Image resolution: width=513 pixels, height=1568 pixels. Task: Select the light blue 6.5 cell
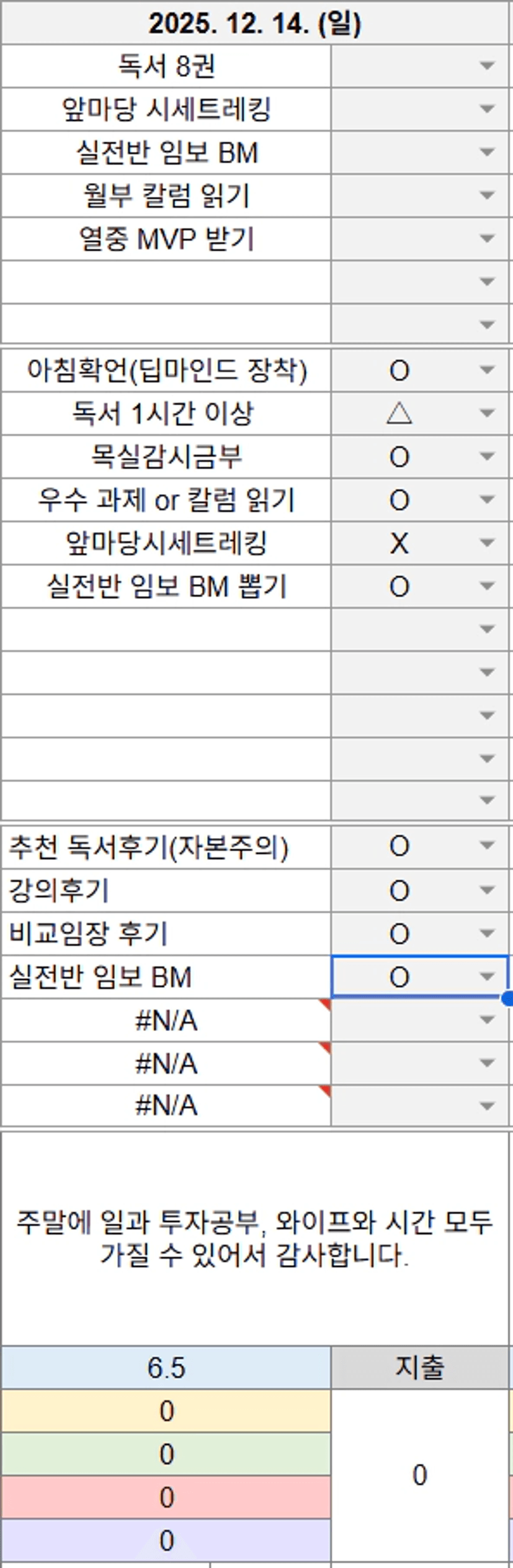tap(166, 1368)
